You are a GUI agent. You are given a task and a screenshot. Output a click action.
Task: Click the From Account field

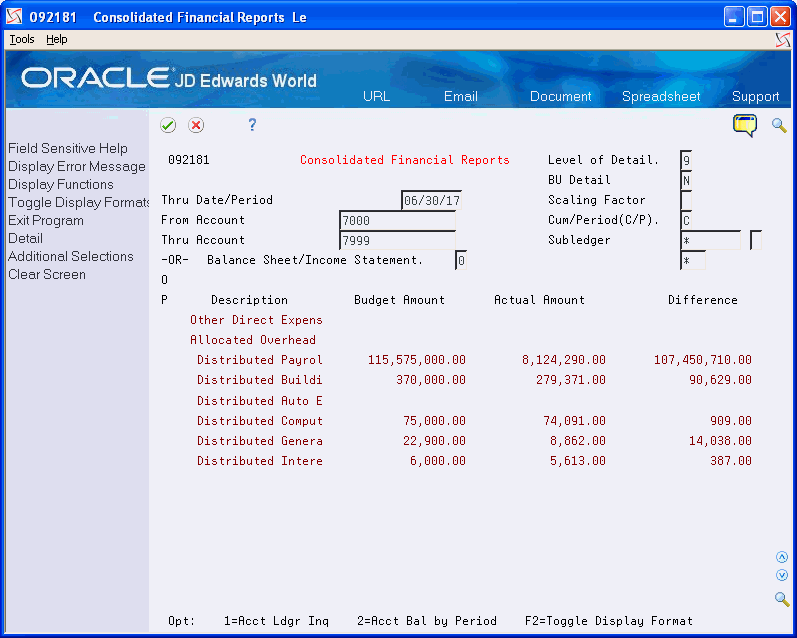click(397, 221)
